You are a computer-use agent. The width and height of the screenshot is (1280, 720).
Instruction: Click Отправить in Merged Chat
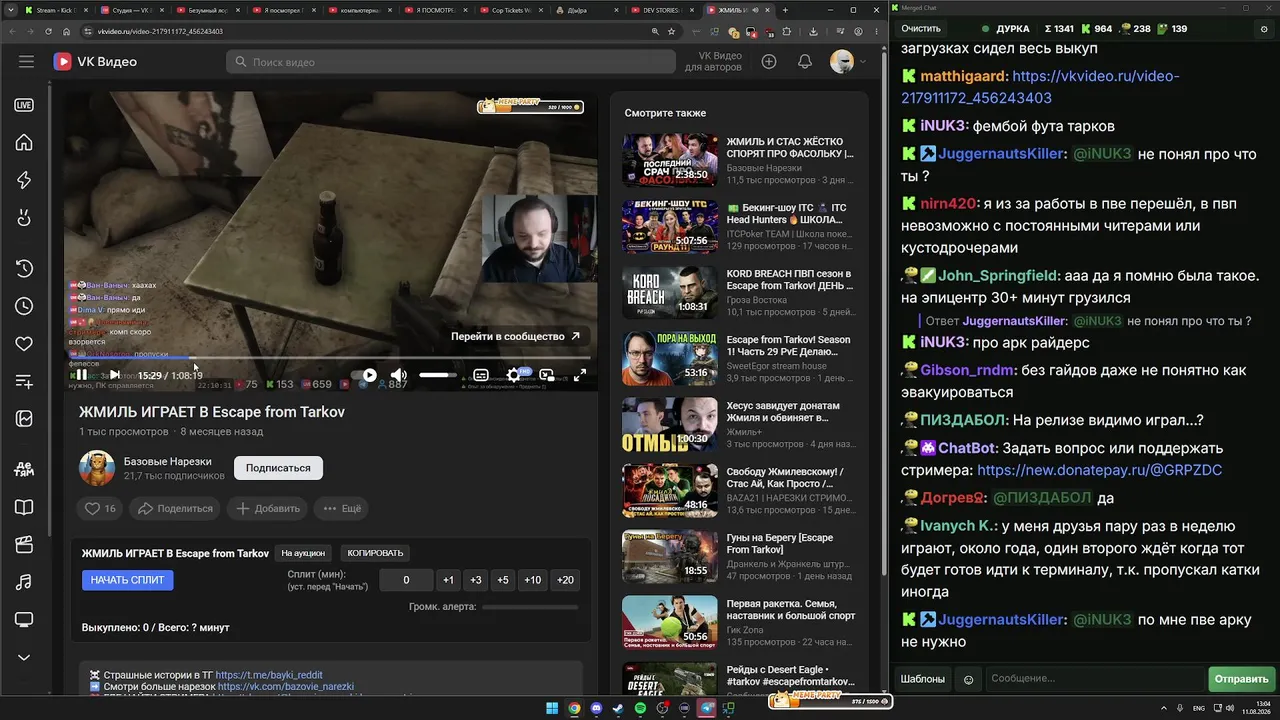(1241, 679)
